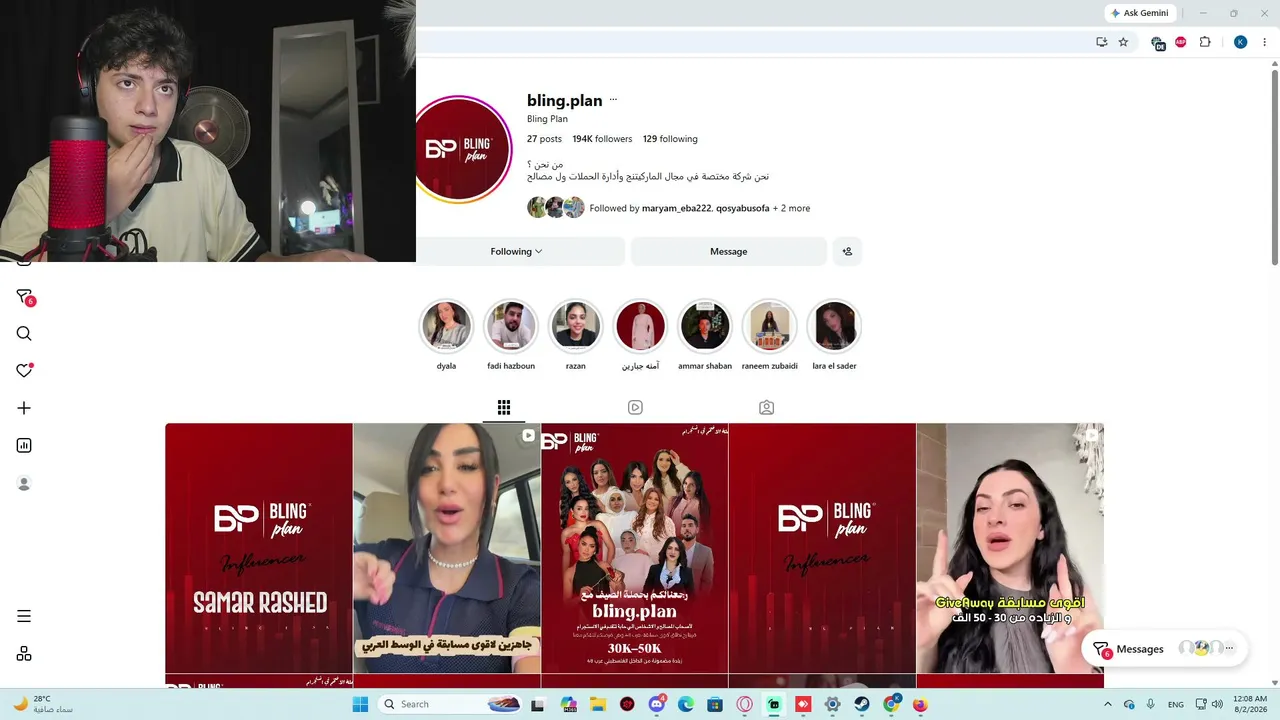Open Discord from the taskbar
The height and width of the screenshot is (720, 1280).
click(657, 704)
